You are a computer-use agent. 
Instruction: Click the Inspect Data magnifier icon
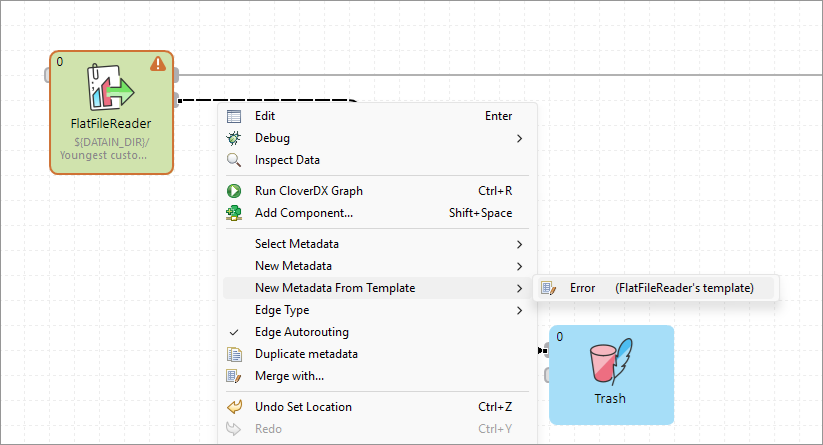coord(234,160)
